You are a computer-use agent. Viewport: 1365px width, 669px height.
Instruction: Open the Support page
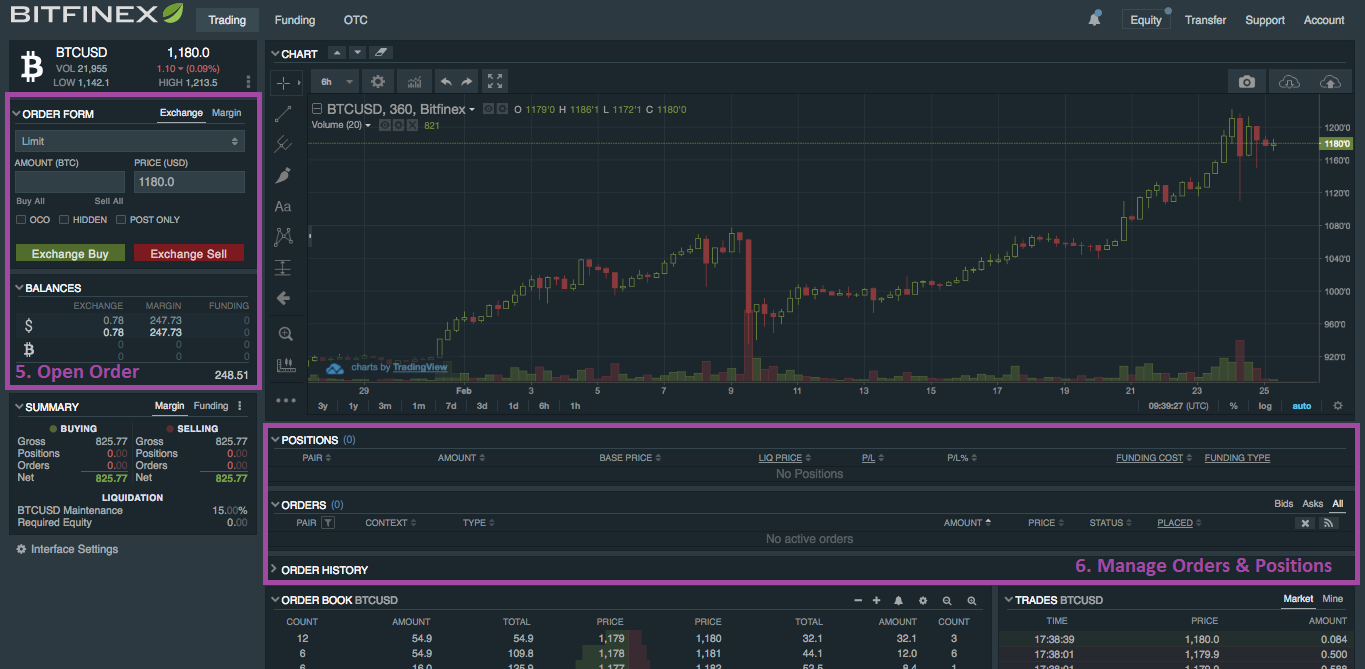(1265, 20)
